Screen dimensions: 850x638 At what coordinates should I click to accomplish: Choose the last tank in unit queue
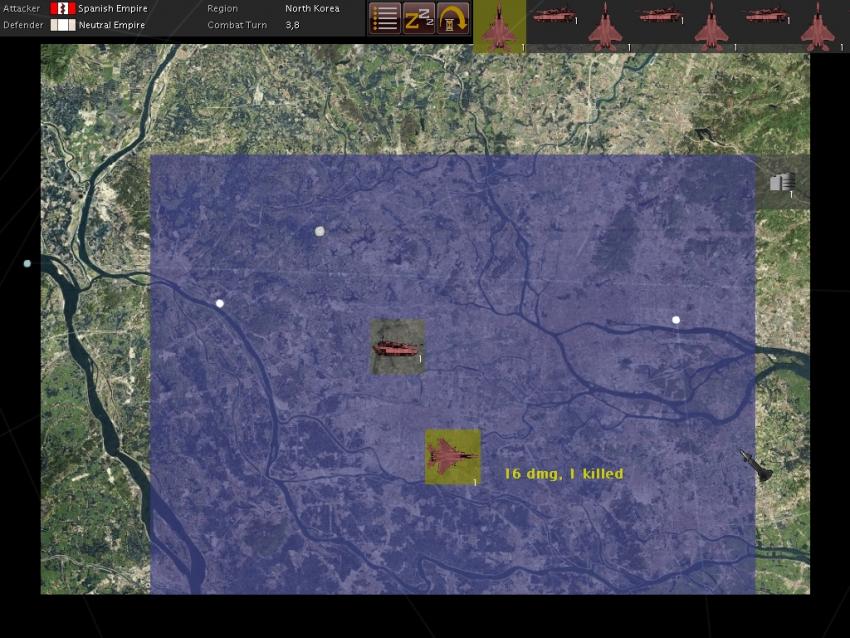pos(766,17)
